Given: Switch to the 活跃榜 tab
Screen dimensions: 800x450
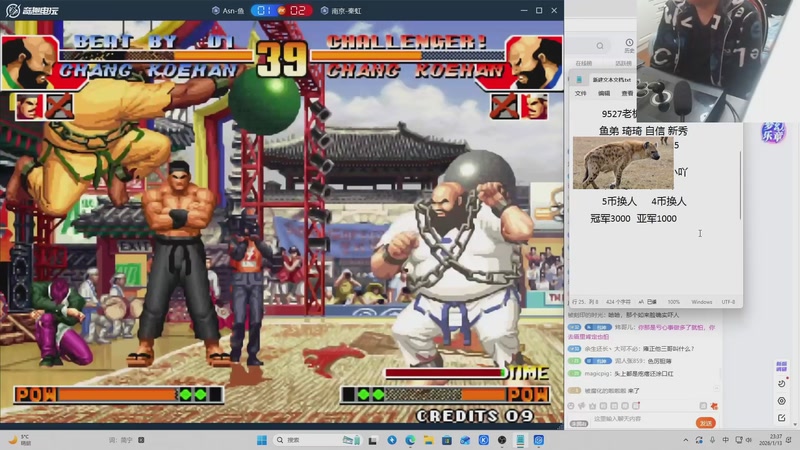Looking at the screenshot, I should coord(623,63).
